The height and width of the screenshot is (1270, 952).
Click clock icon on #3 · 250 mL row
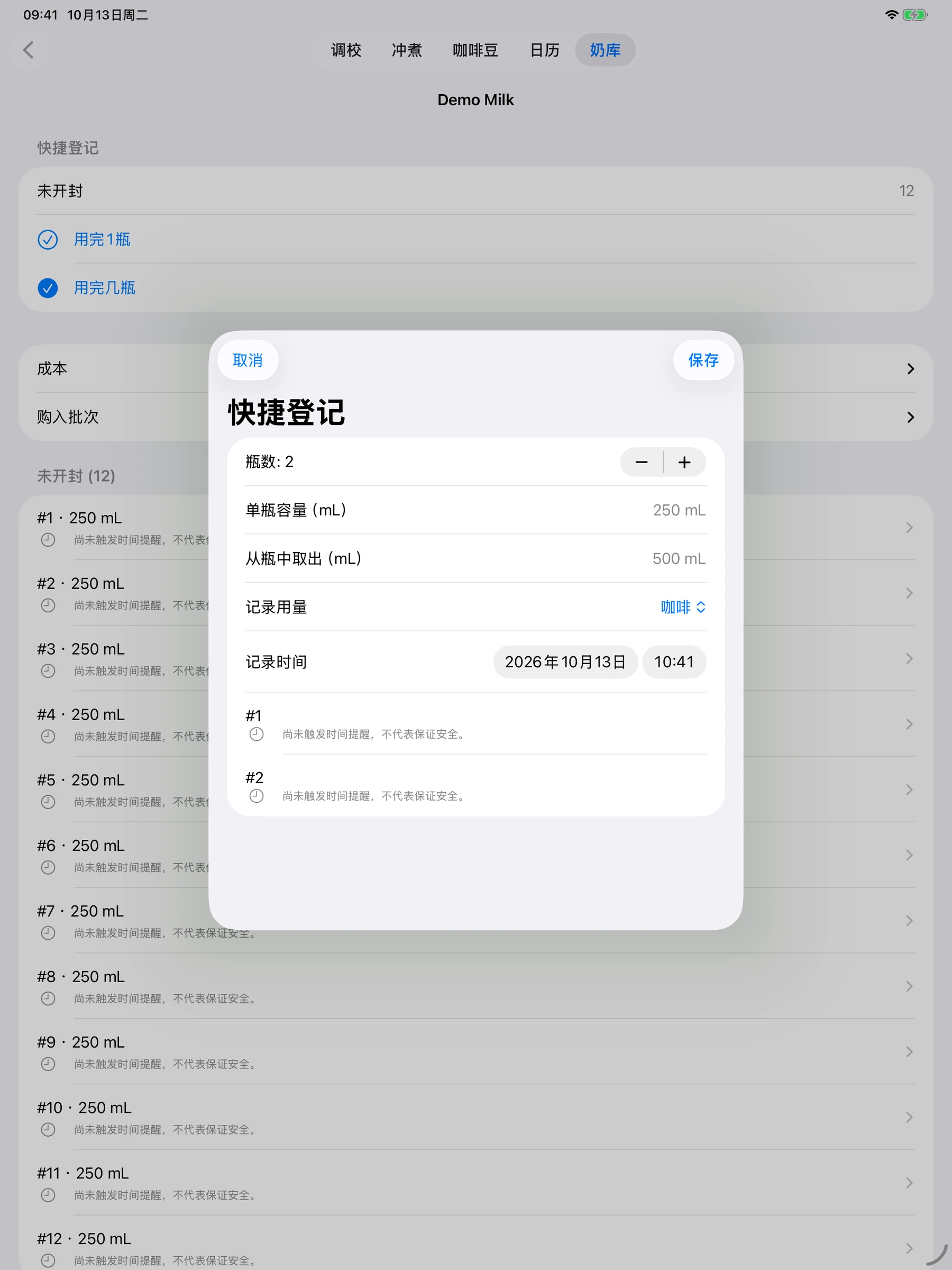(x=48, y=670)
